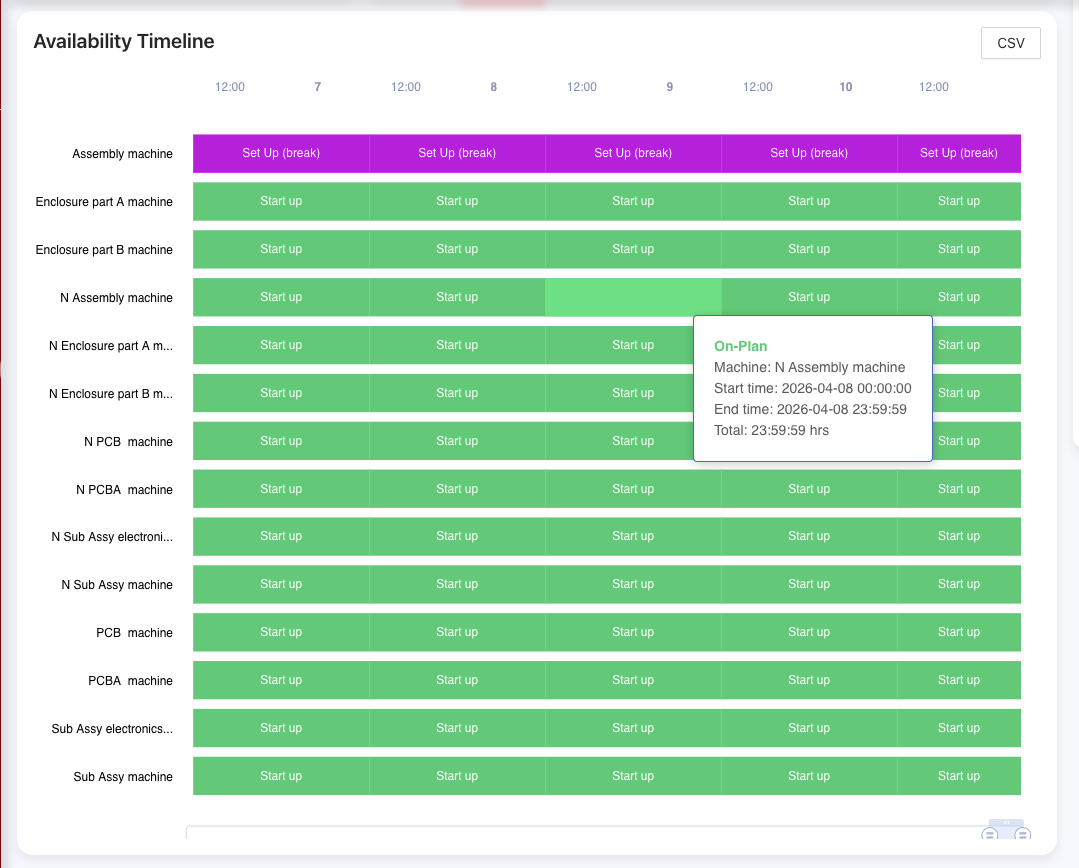Click highlighted N Assembly machine block

pos(633,298)
